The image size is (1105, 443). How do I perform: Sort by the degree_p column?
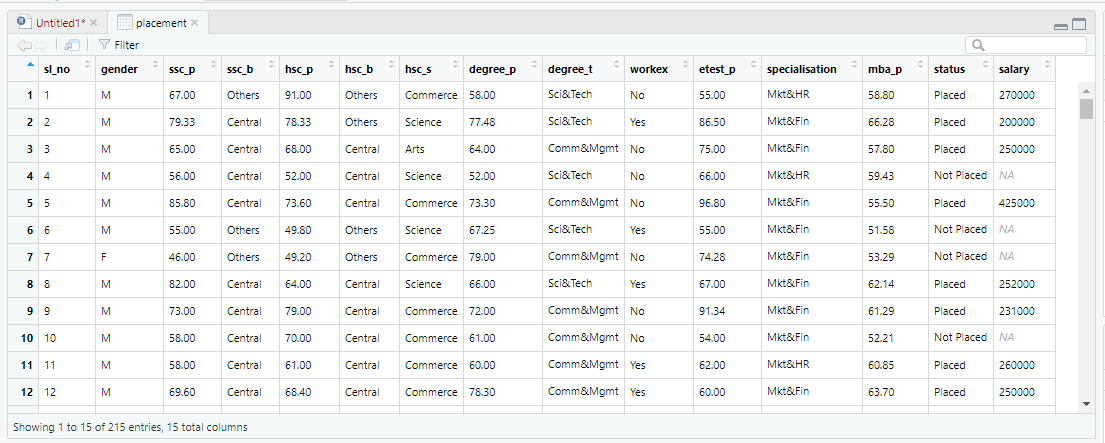pos(502,69)
